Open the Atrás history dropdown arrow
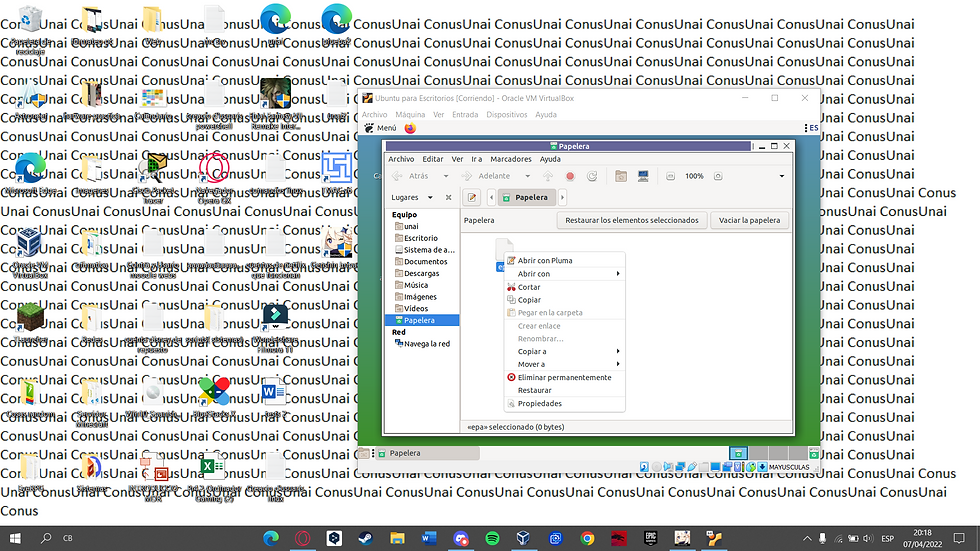The width and height of the screenshot is (980, 551). (446, 176)
